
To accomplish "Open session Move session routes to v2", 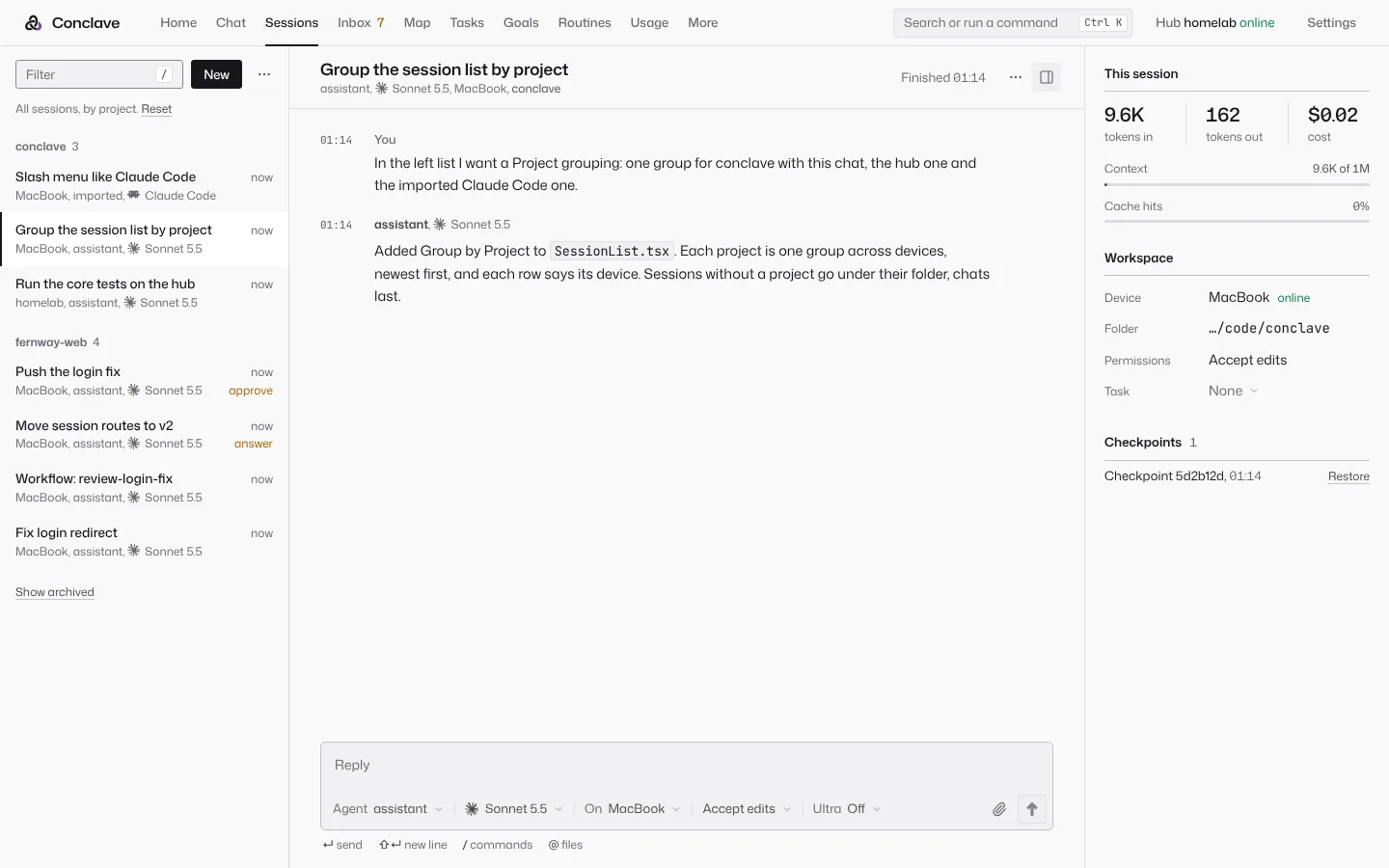I will (x=144, y=434).
